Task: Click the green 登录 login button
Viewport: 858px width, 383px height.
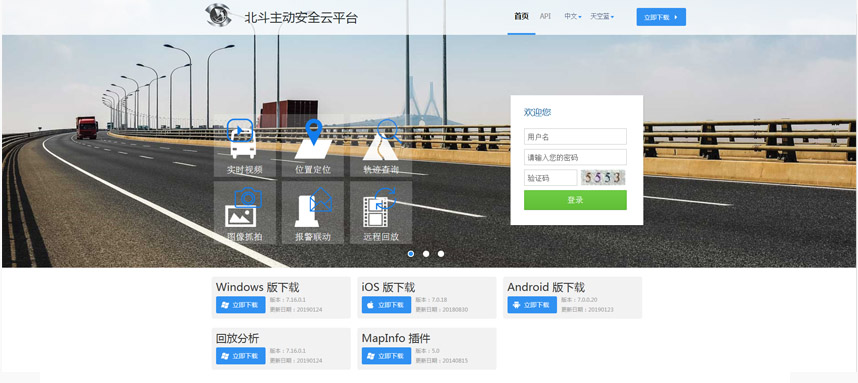Action: click(575, 200)
